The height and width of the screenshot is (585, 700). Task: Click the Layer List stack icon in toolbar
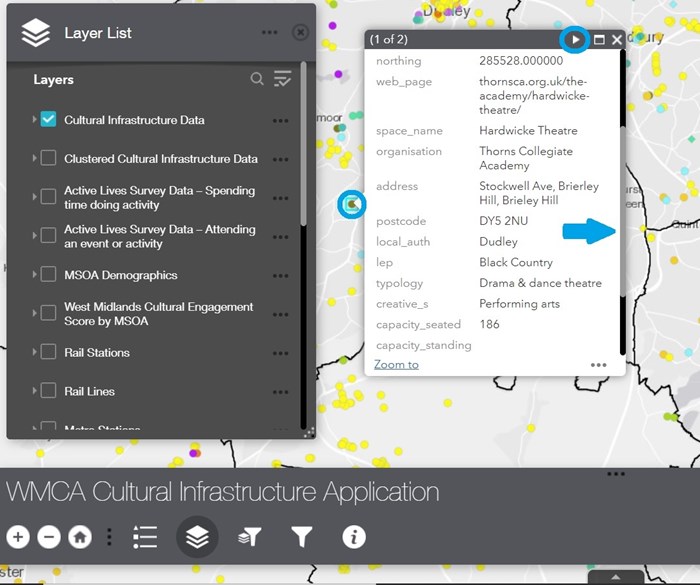[x=197, y=537]
